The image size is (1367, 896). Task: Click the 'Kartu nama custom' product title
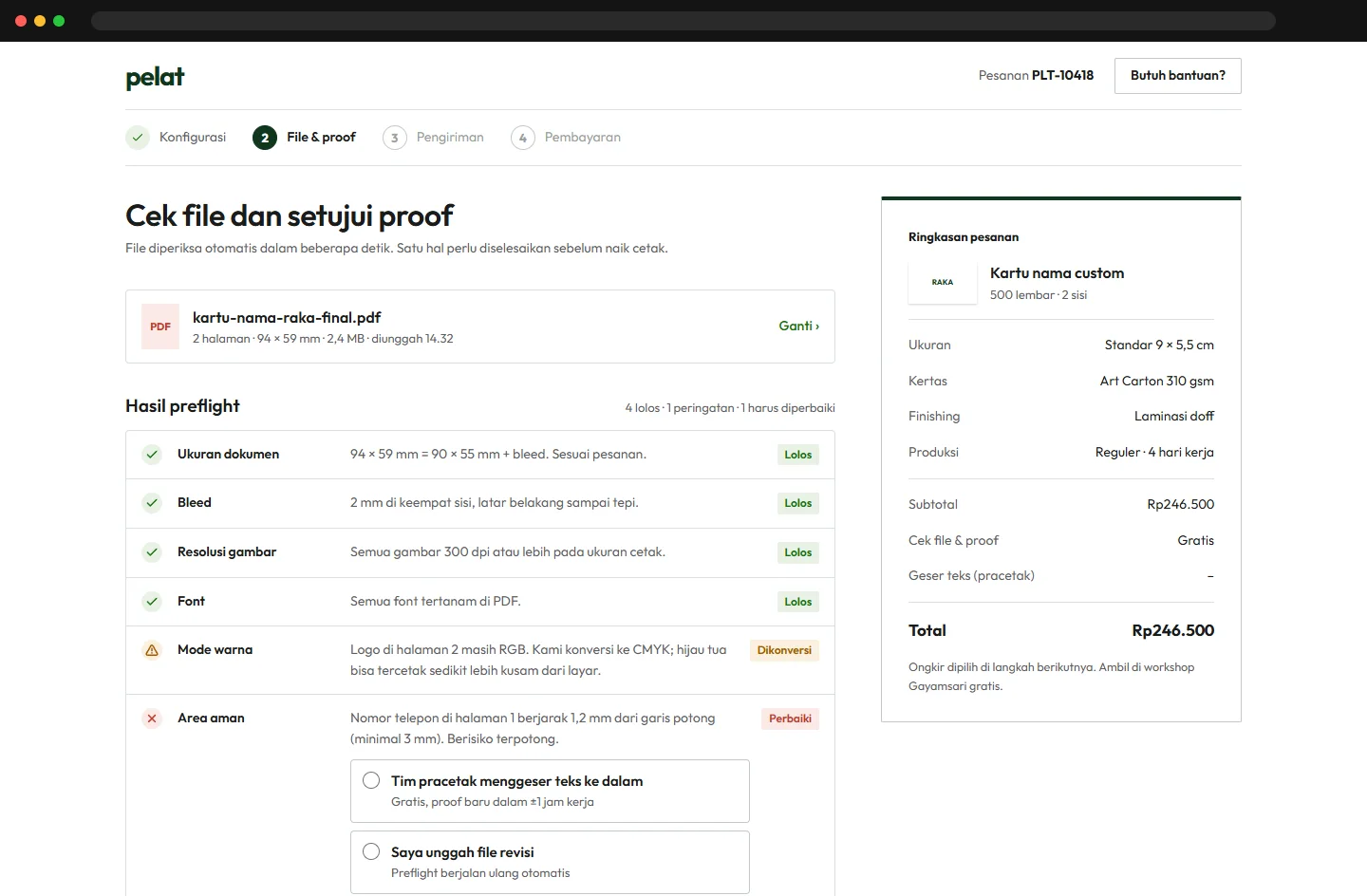click(1058, 273)
